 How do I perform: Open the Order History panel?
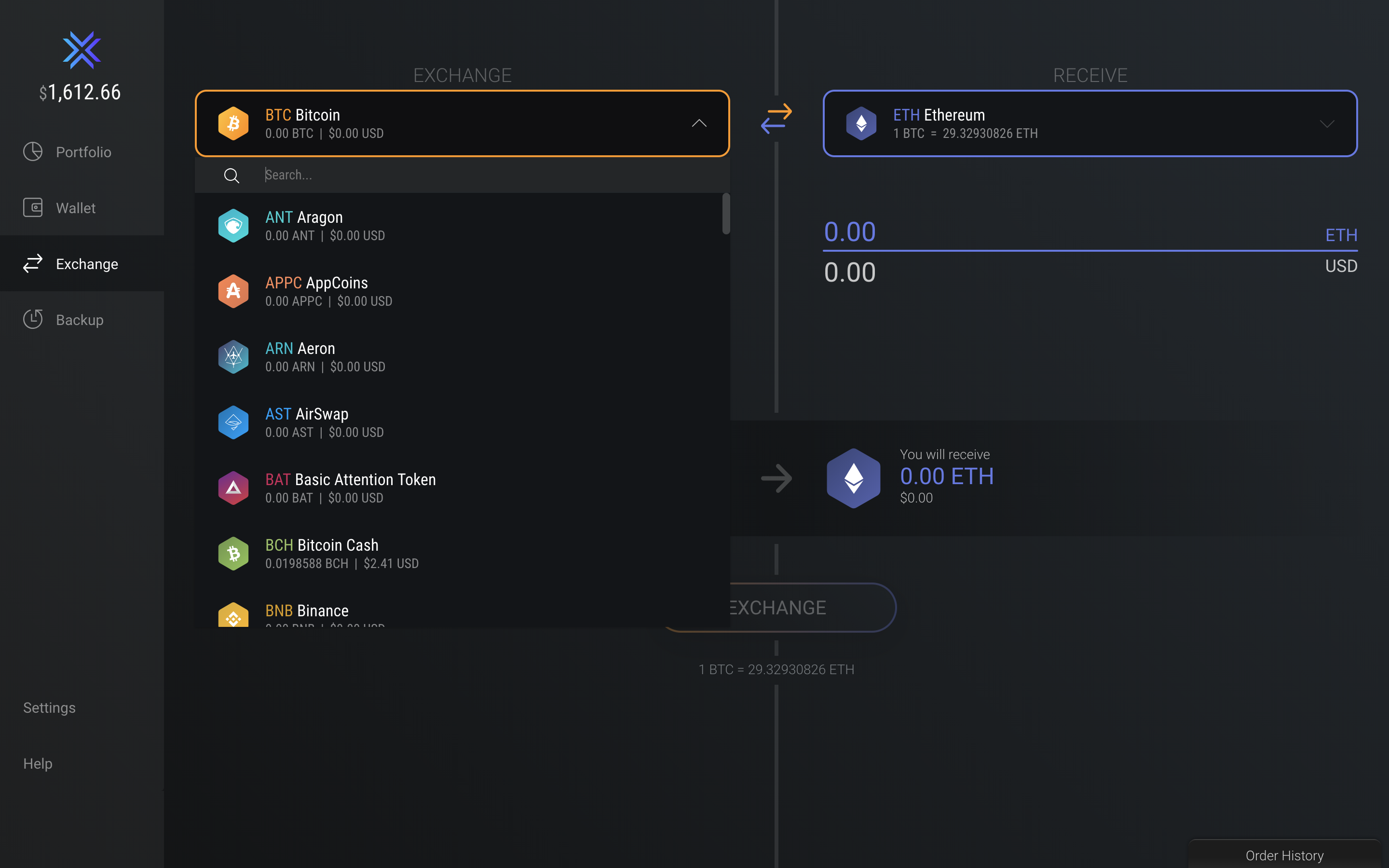tap(1284, 855)
